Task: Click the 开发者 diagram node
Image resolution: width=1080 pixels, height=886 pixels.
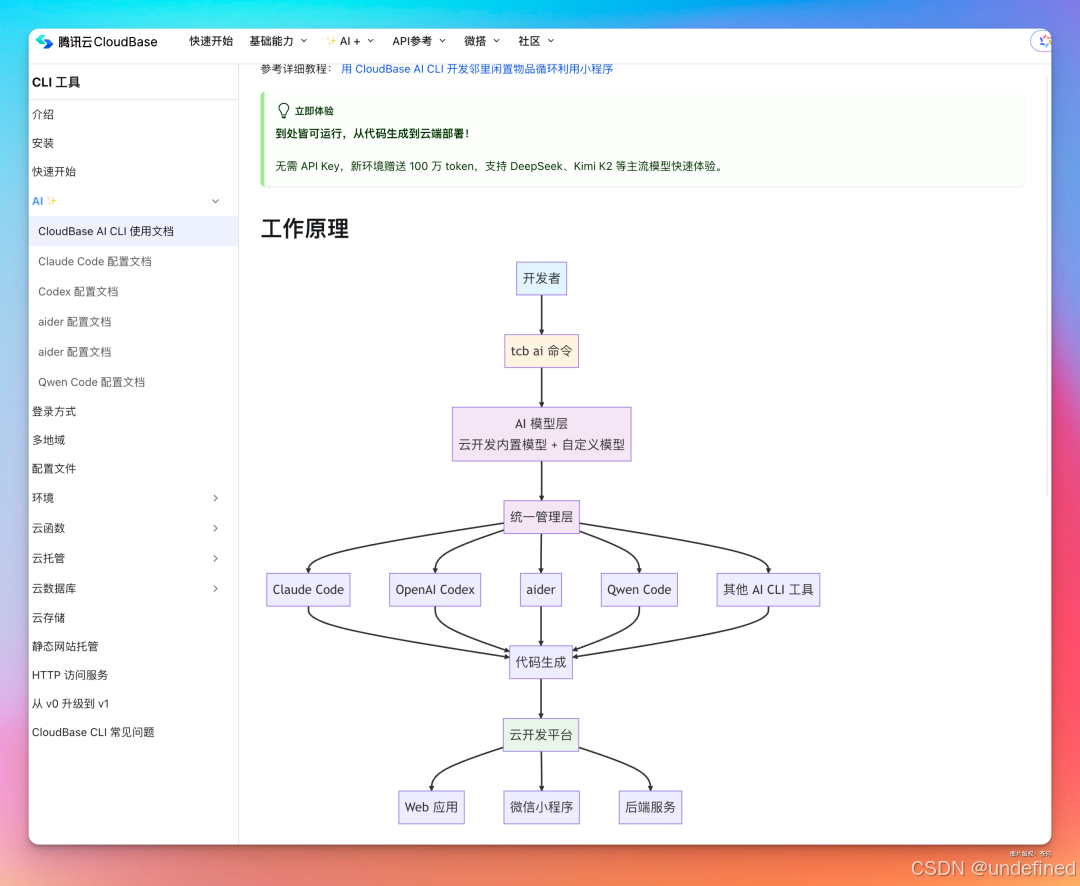Action: (x=541, y=278)
